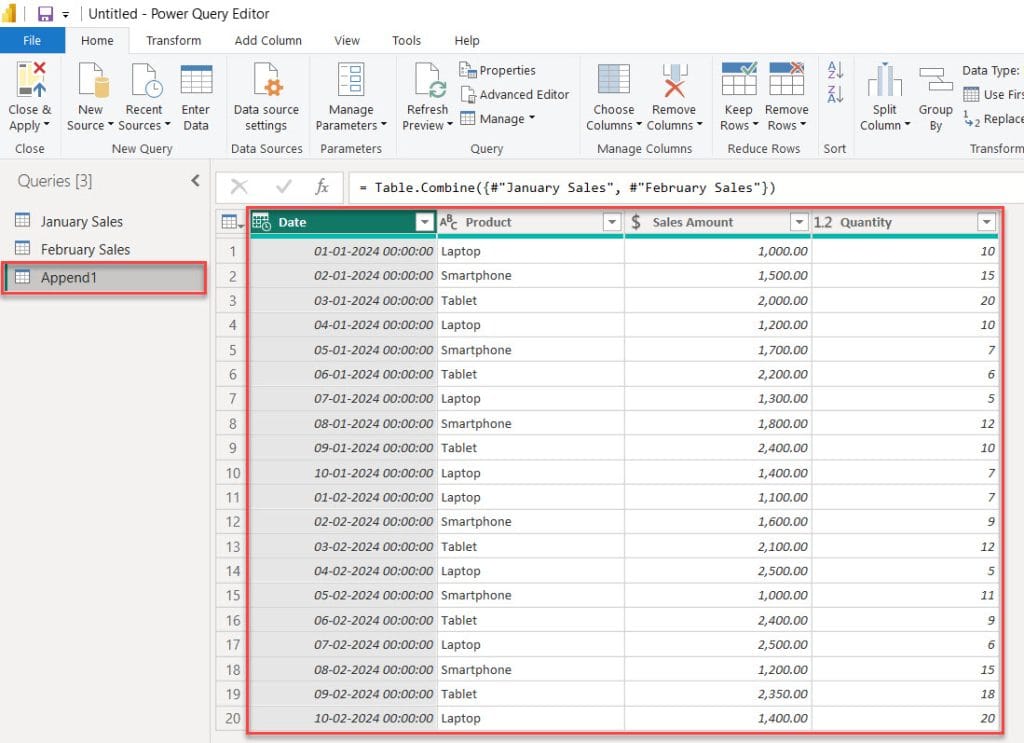Select the Product column header

coord(530,222)
